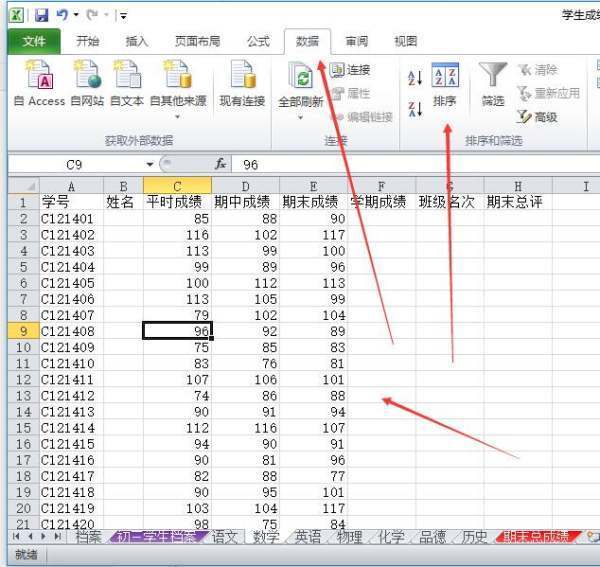
Task: Open the 初一学生档案 sheet tab
Action: point(158,537)
